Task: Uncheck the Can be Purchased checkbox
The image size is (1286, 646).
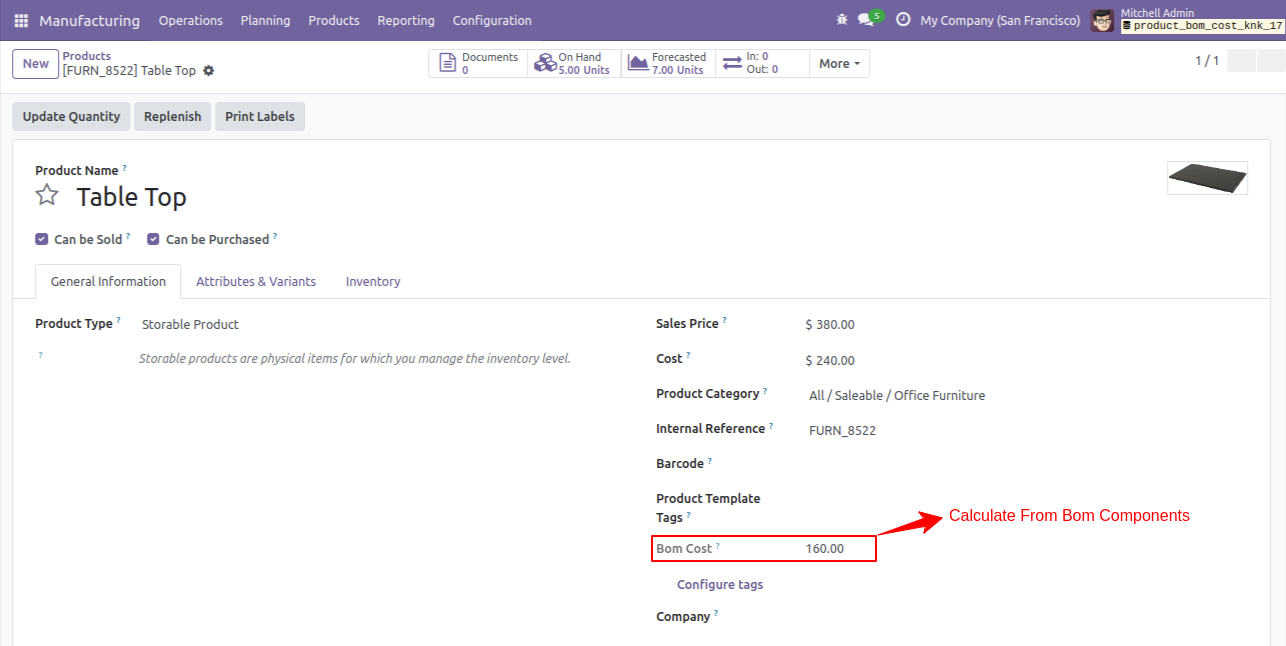Action: pyautogui.click(x=154, y=239)
